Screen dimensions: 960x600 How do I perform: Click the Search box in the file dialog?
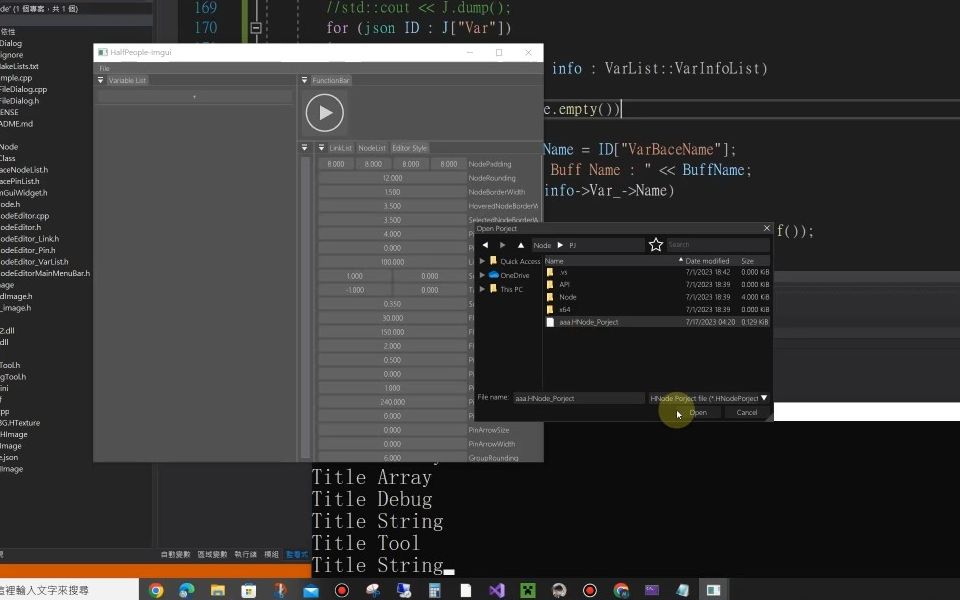click(x=718, y=245)
